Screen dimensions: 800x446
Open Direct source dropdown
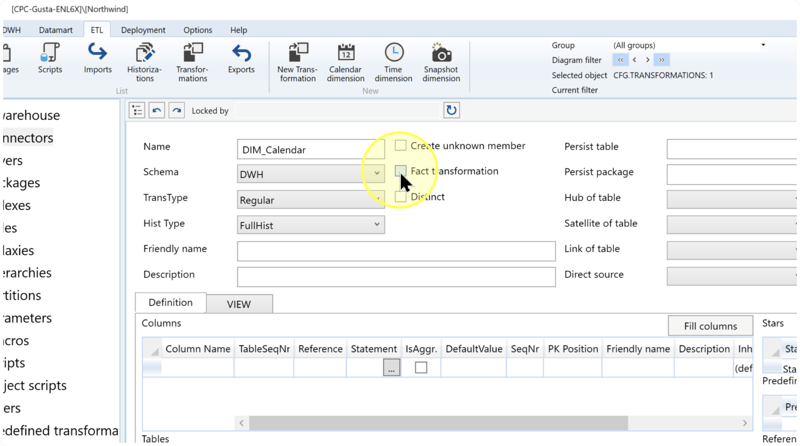click(732, 276)
